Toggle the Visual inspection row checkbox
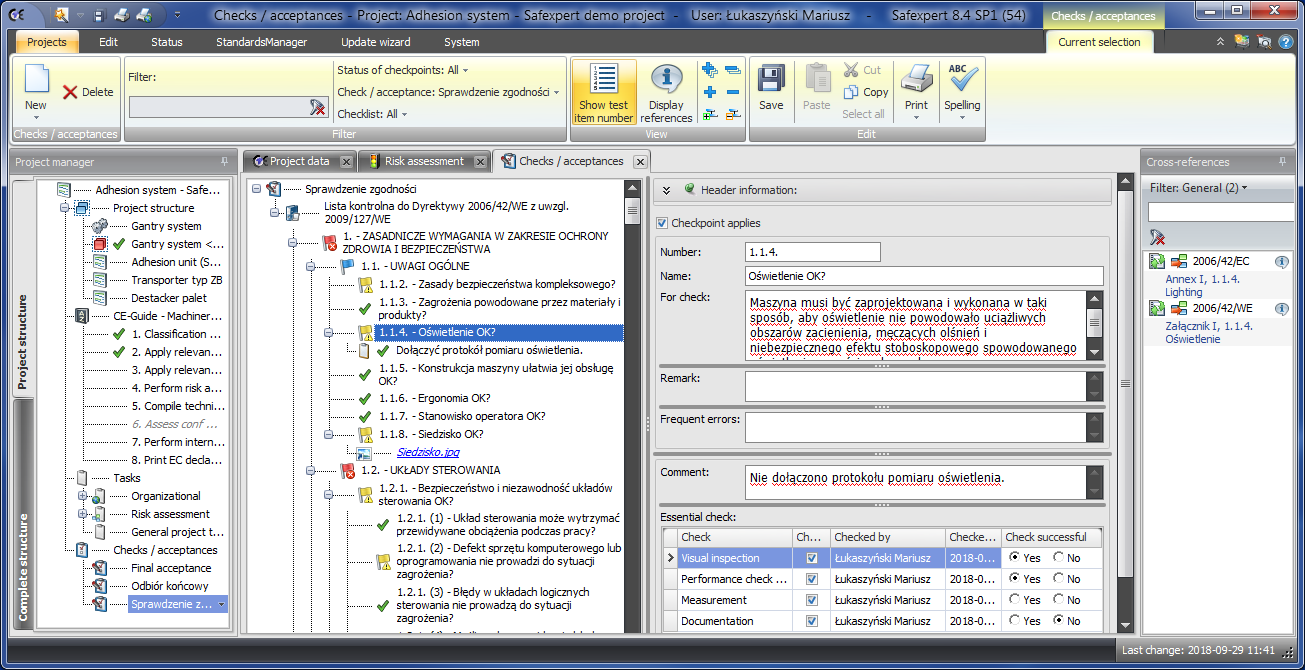Image resolution: width=1305 pixels, height=670 pixels. pyautogui.click(x=812, y=558)
